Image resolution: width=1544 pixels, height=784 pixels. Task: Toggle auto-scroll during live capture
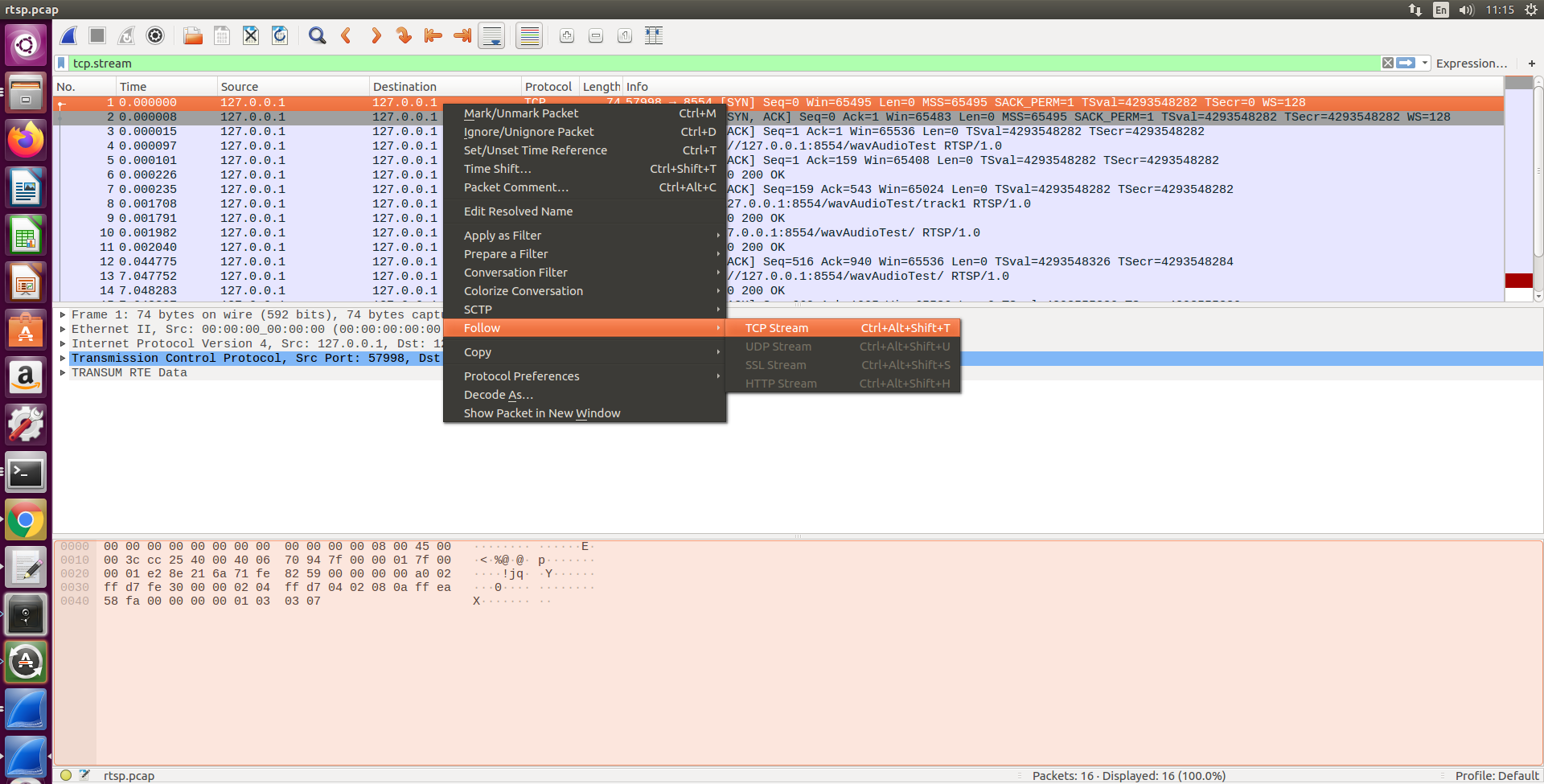tap(491, 35)
